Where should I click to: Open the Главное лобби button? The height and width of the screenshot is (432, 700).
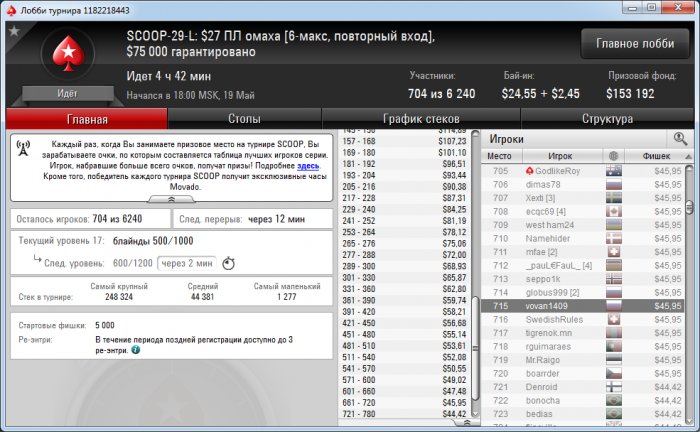[635, 44]
